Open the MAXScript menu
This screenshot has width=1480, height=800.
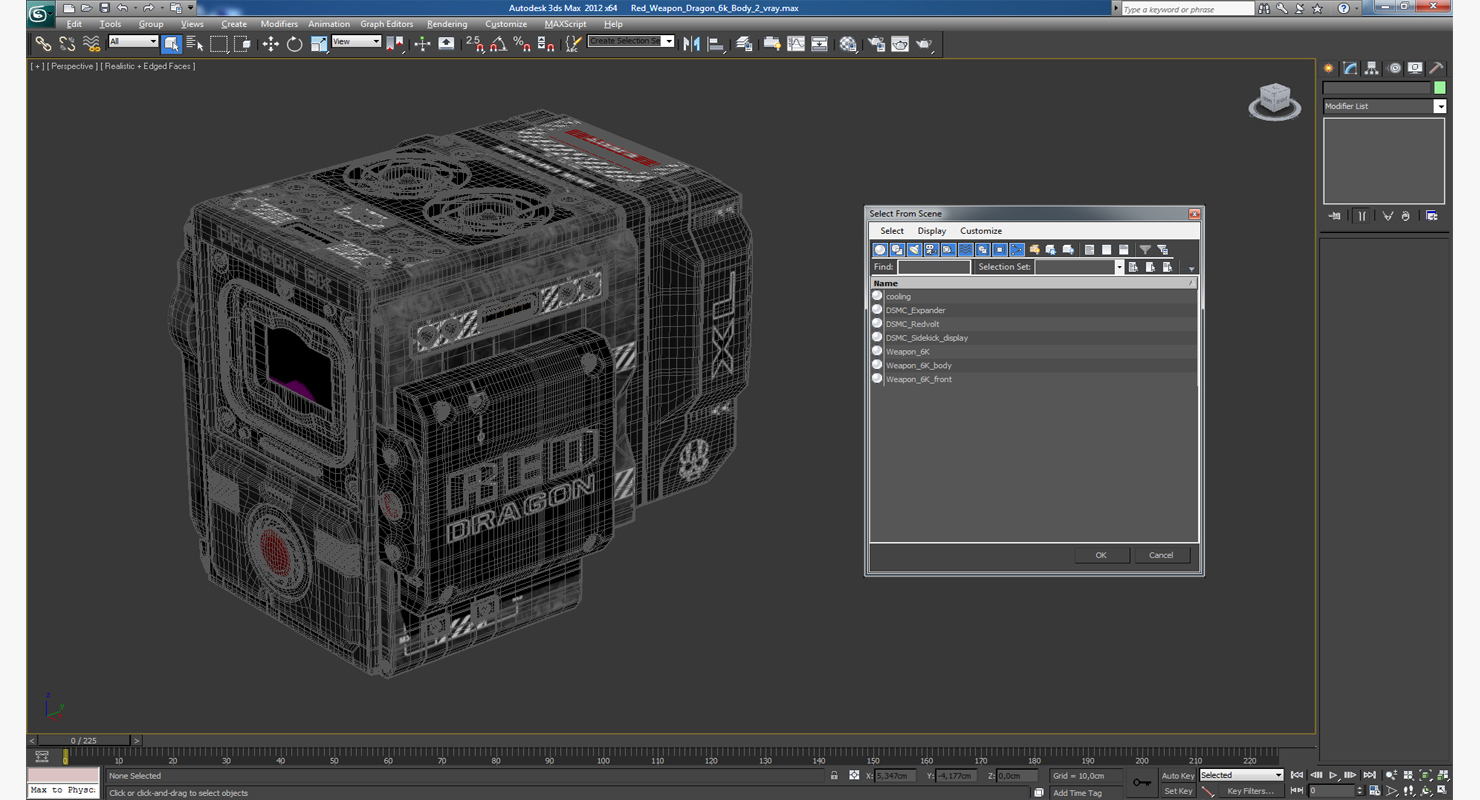pyautogui.click(x=565, y=24)
